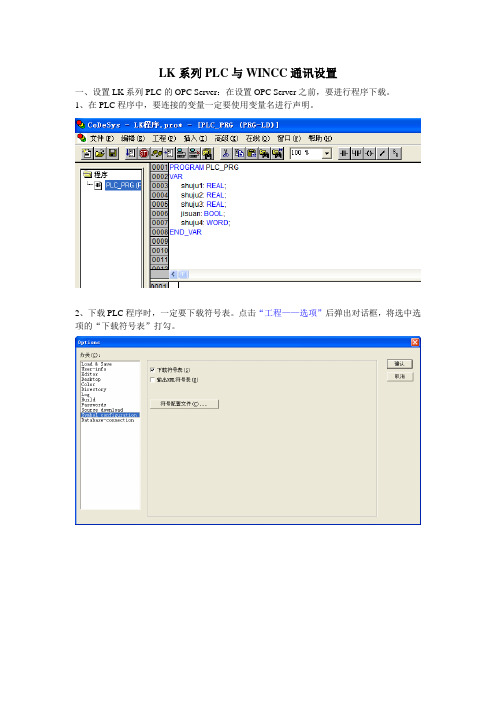Insert a contact with the contact icon
Viewport: 496px width, 702px height.
[344, 154]
